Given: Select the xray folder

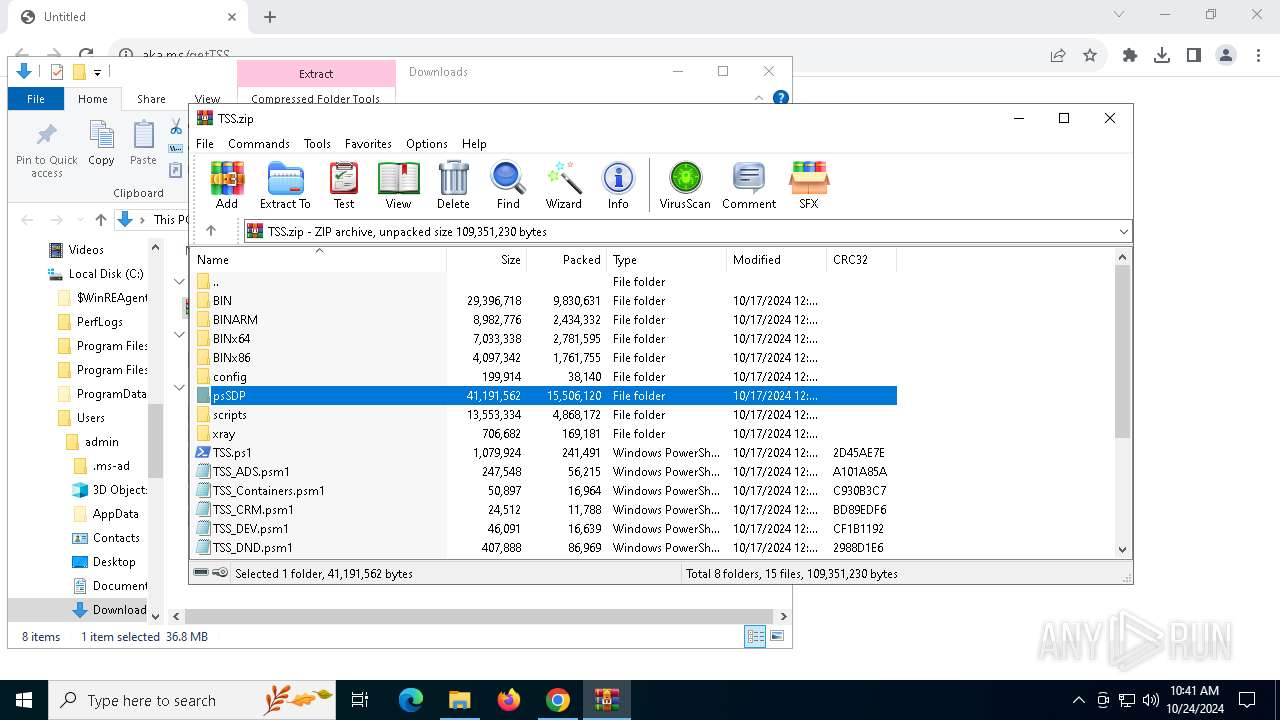Looking at the screenshot, I should click(545, 433).
